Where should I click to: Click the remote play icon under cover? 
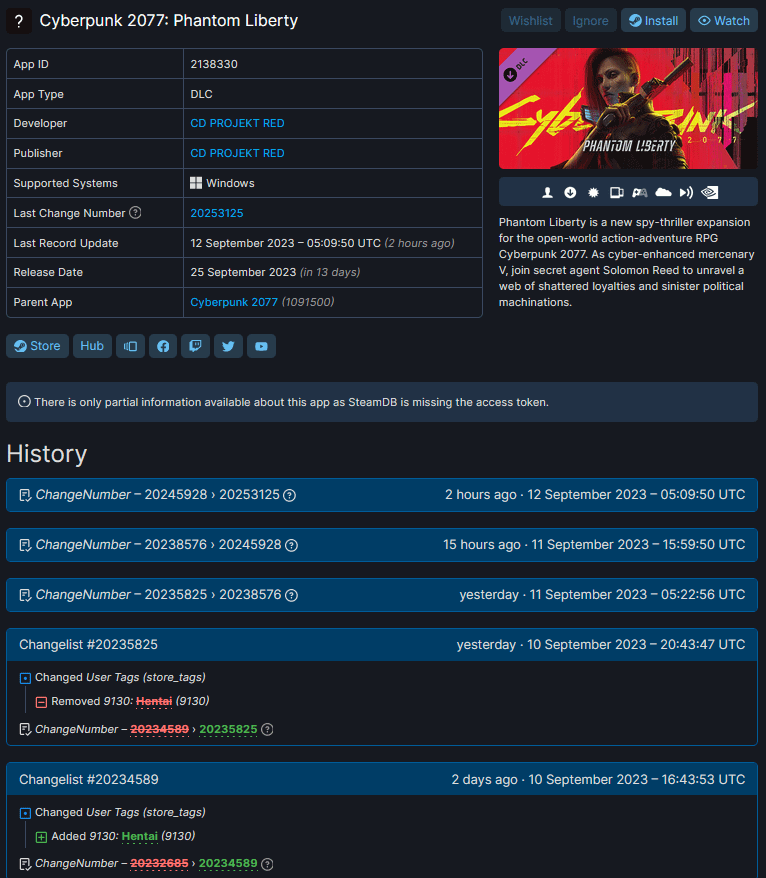[x=686, y=193]
